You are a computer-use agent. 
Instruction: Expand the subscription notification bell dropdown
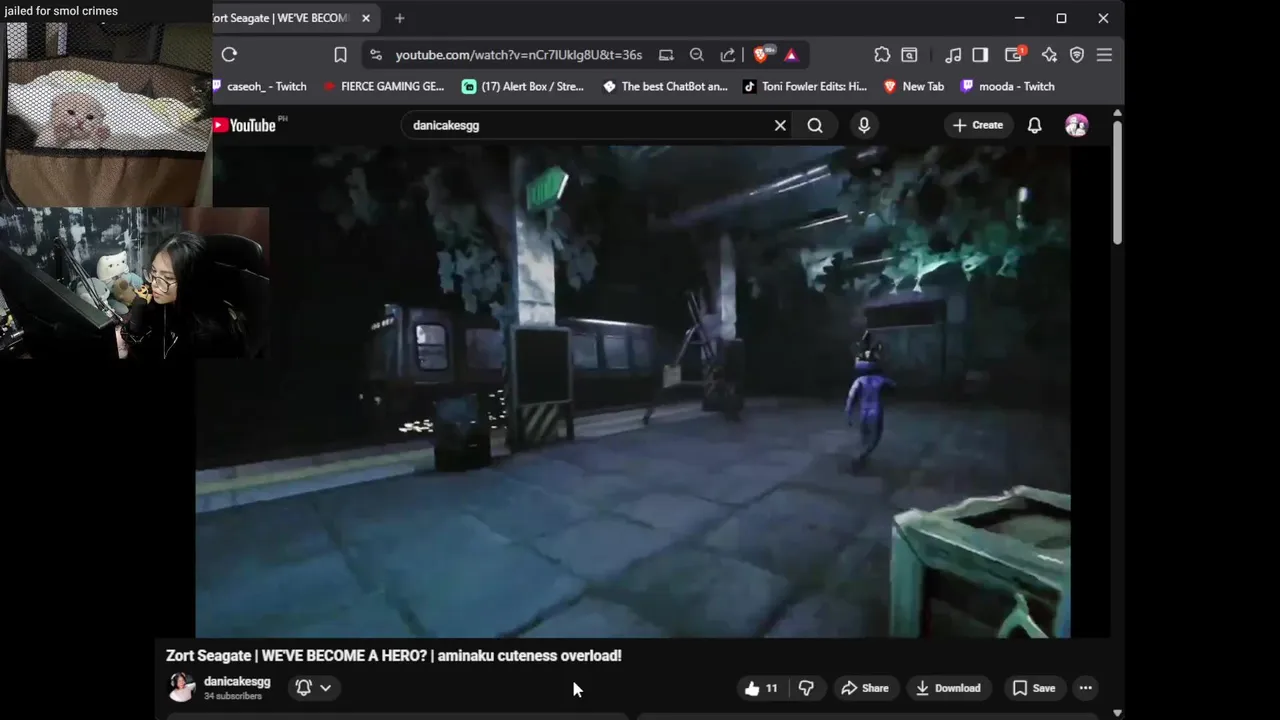pos(313,688)
